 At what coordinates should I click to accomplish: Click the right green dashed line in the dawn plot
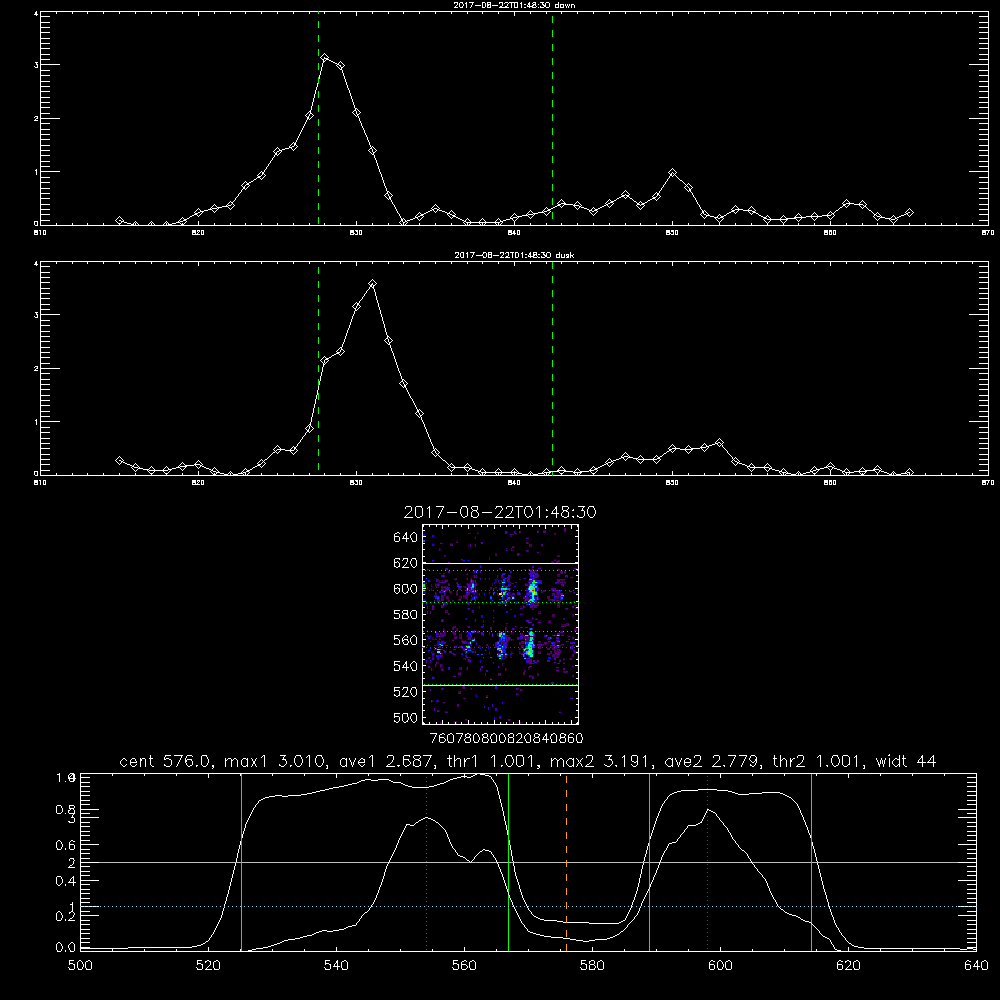click(x=552, y=119)
